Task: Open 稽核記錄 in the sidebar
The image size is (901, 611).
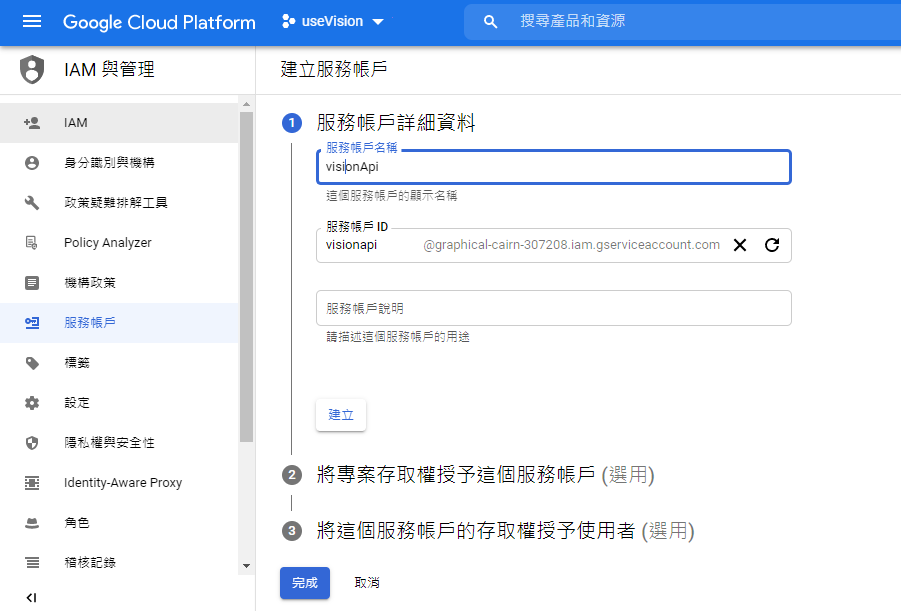Action: pyautogui.click(x=119, y=563)
